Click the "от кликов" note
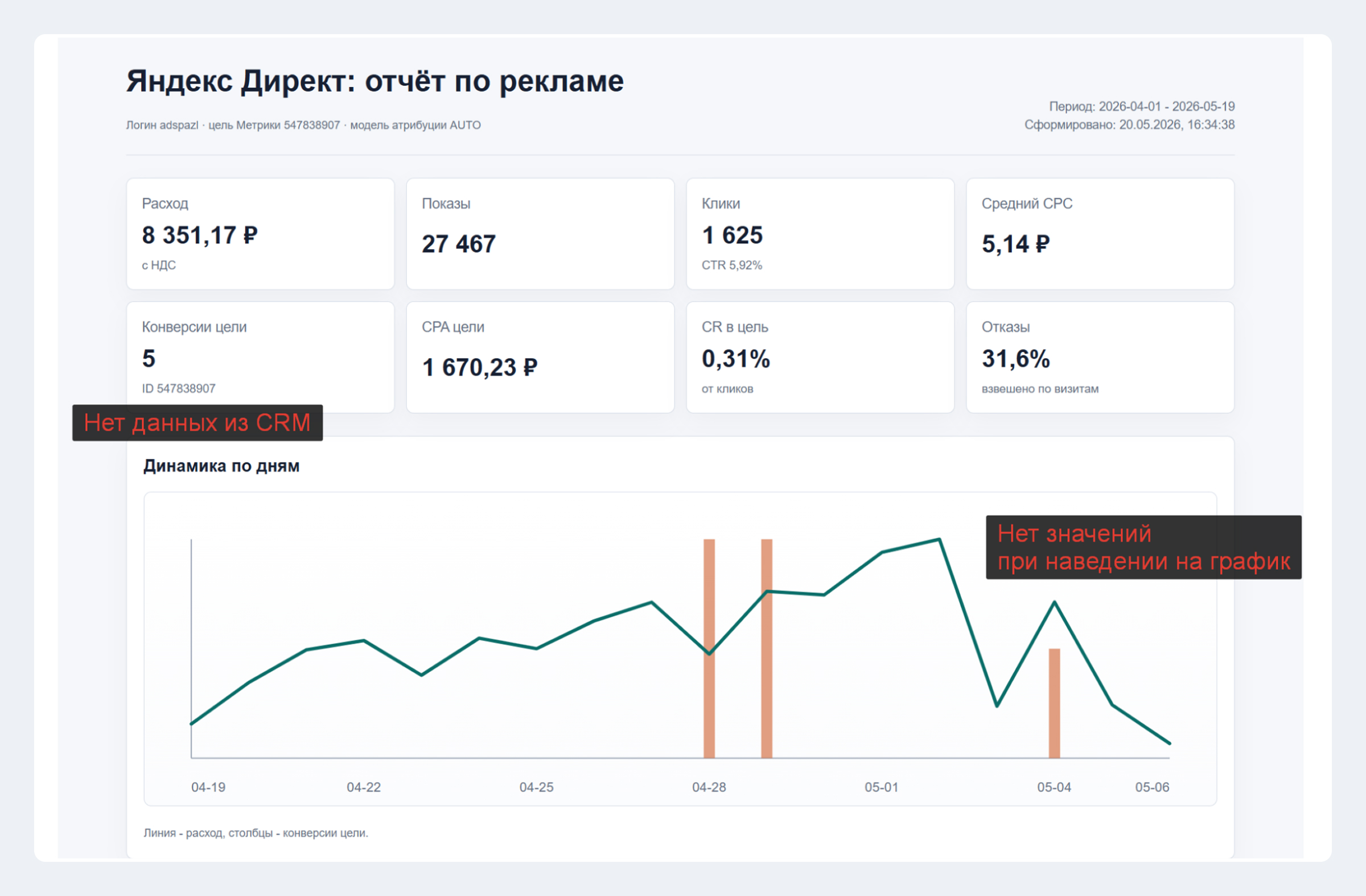 tap(727, 389)
